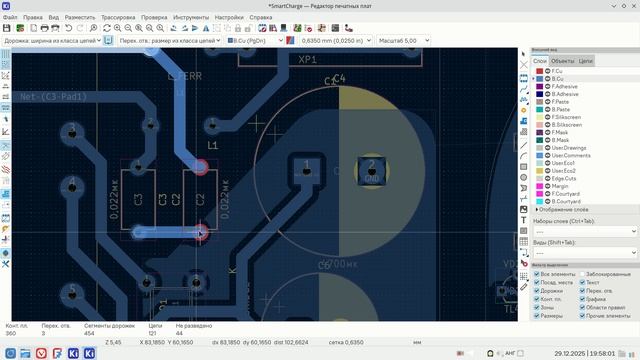Image resolution: width=640 pixels, height=360 pixels.
Task: Open the file manager in taskbar
Action: tap(25, 353)
